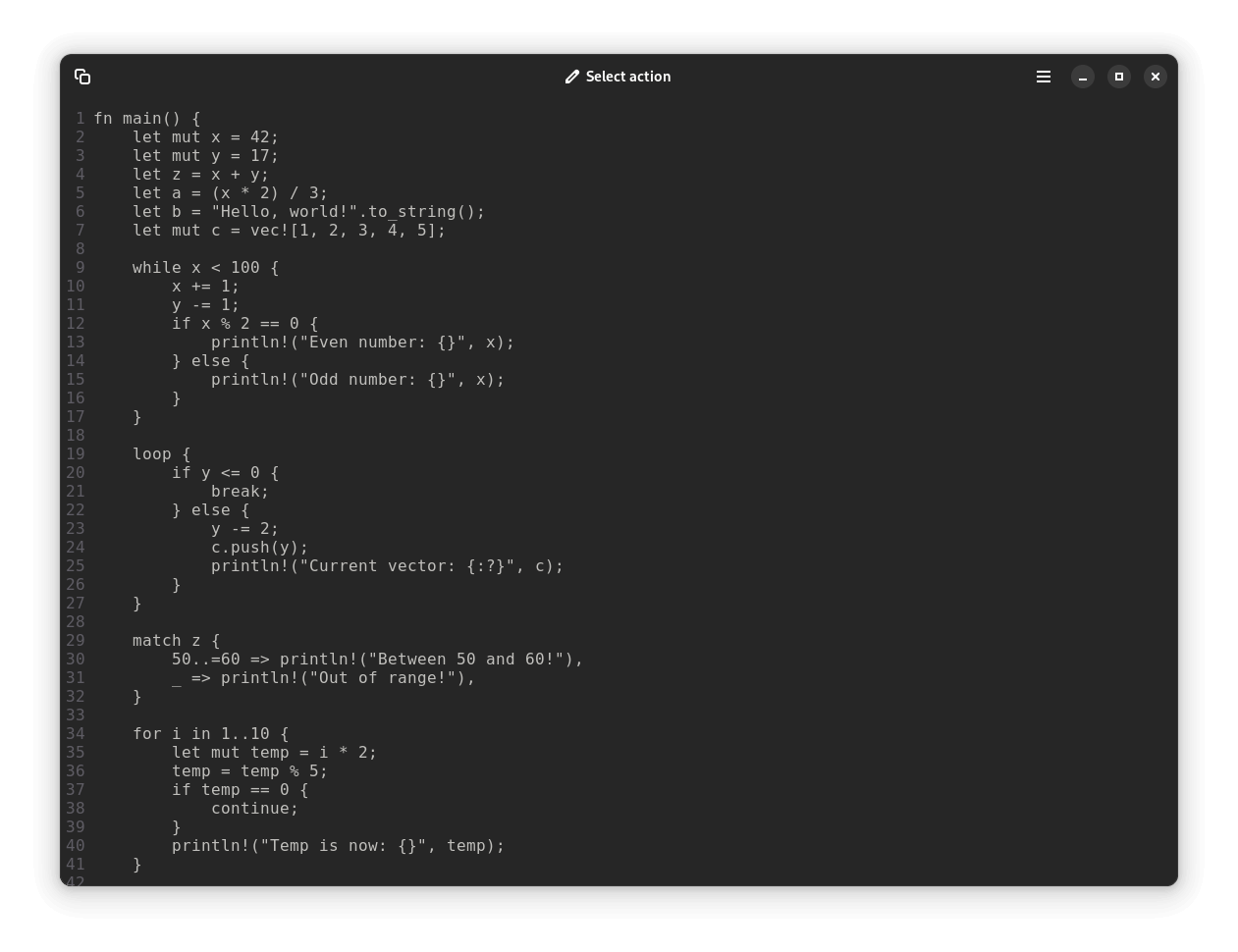Click the 'break;' statement
The image size is (1238, 952).
tap(240, 492)
